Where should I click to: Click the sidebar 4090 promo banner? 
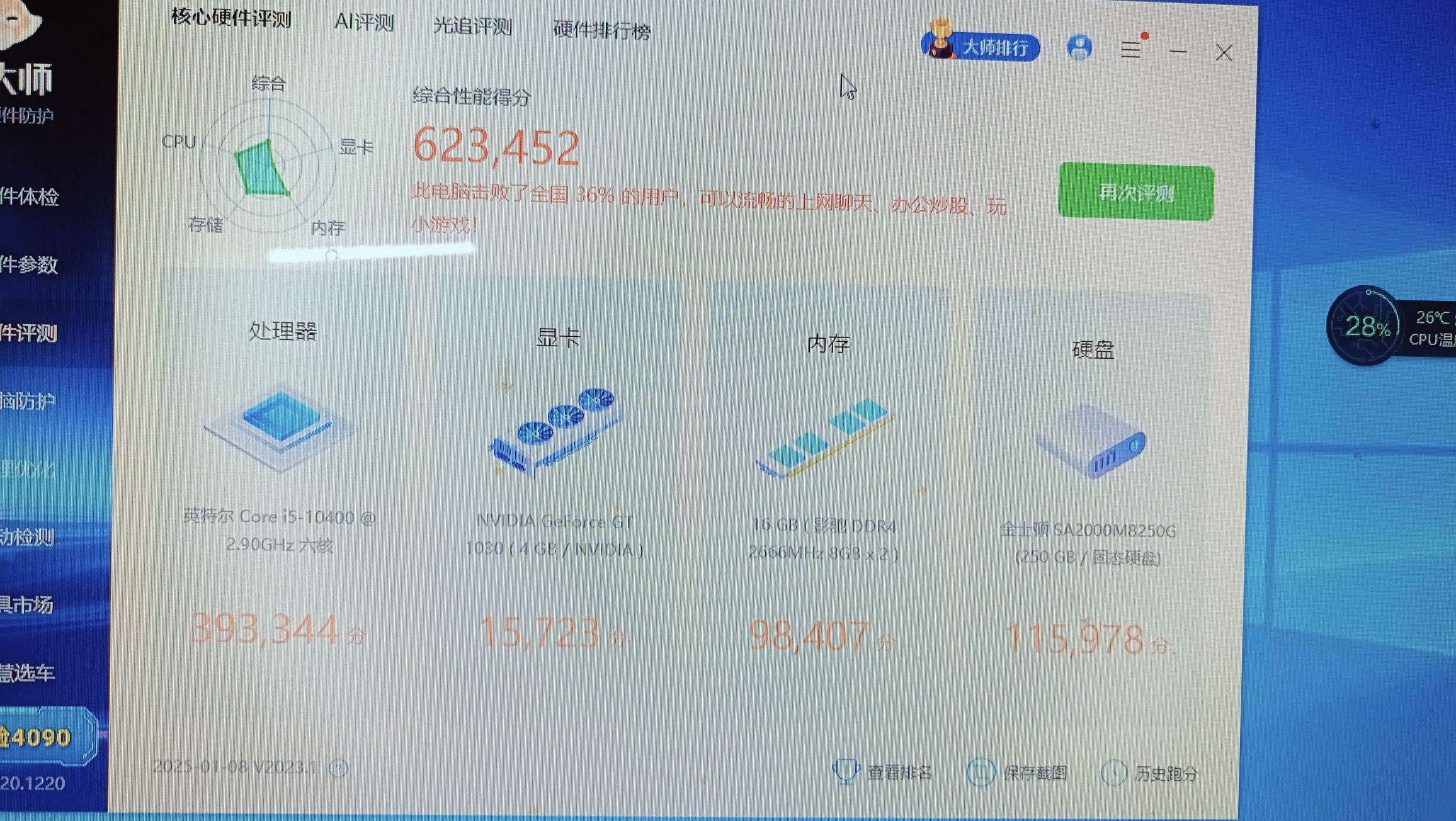click(42, 737)
